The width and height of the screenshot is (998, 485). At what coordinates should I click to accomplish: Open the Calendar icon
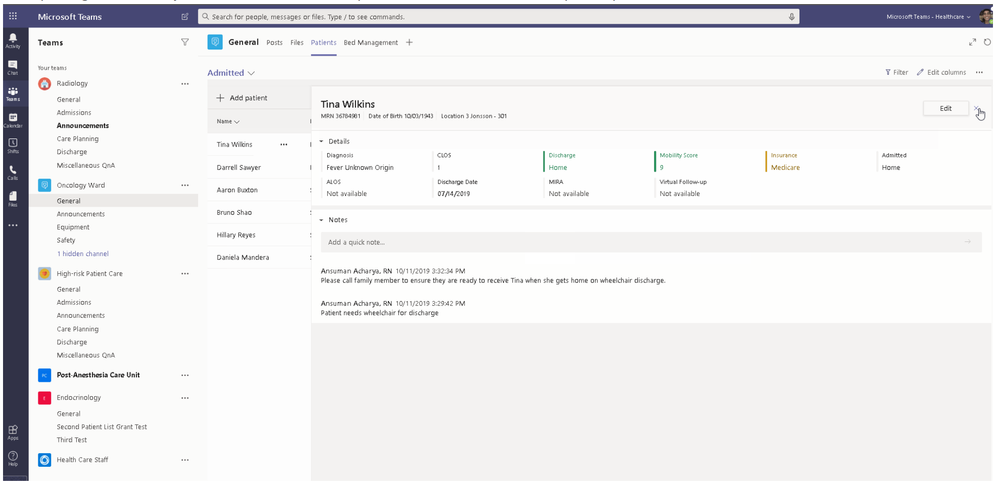click(x=13, y=120)
